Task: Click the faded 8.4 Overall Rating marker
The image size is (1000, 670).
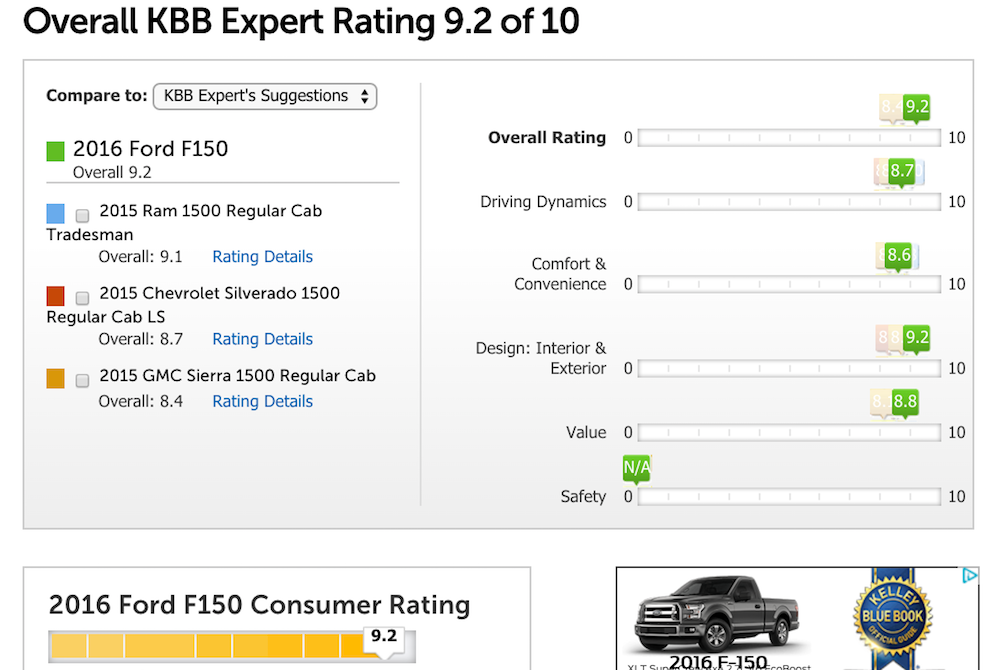Action: 890,107
